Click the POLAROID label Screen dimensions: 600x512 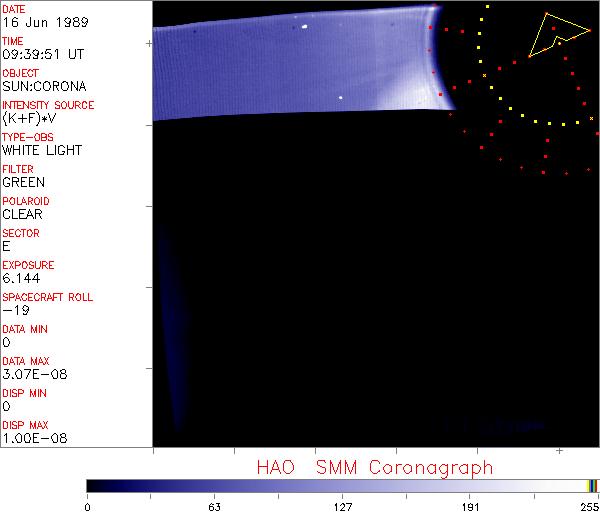[x=26, y=201]
